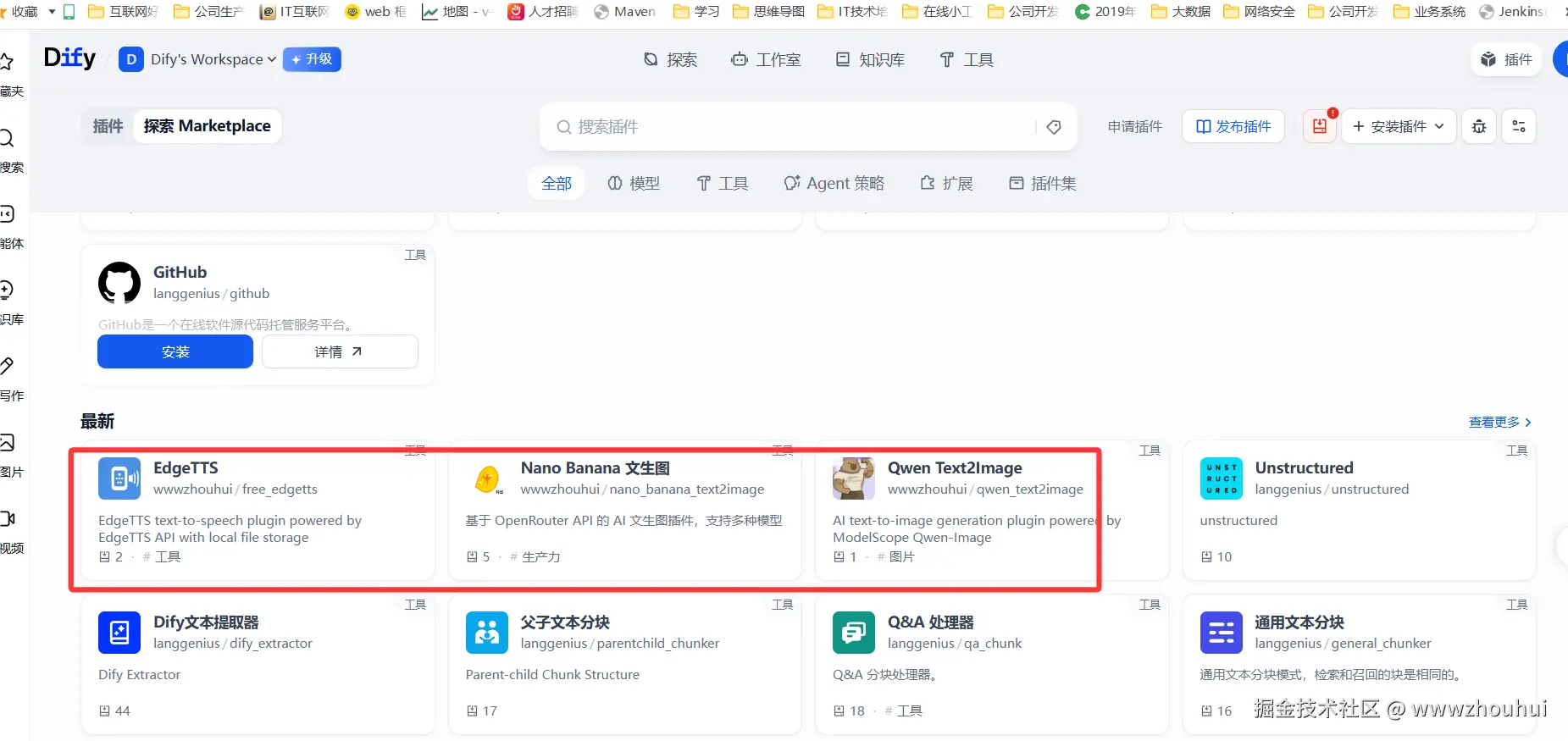Open the 思维导图 bookmark folder
The width and height of the screenshot is (1568, 741).
click(x=768, y=11)
